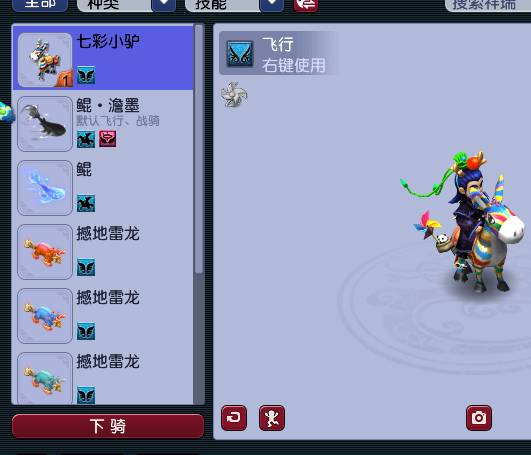Click the mount list scrollbar
The image size is (531, 455).
tap(199, 149)
